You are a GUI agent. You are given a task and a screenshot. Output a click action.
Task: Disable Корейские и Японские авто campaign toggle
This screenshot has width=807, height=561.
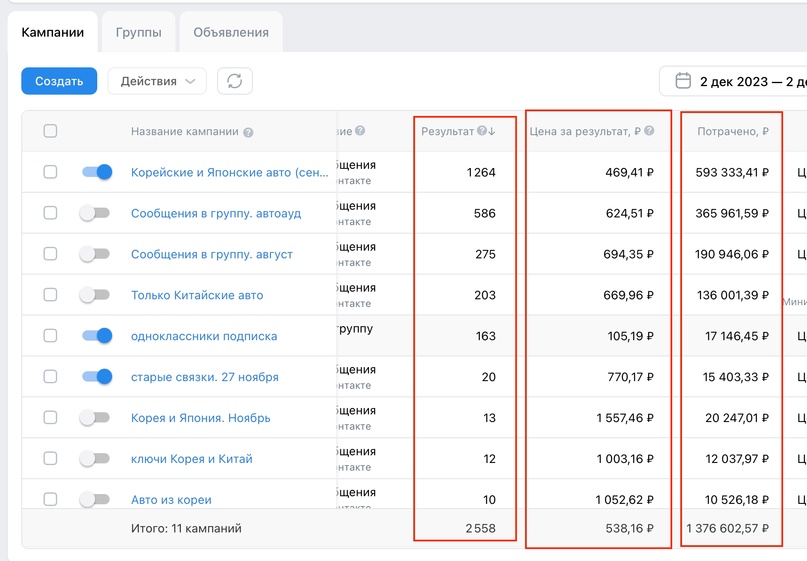97,172
